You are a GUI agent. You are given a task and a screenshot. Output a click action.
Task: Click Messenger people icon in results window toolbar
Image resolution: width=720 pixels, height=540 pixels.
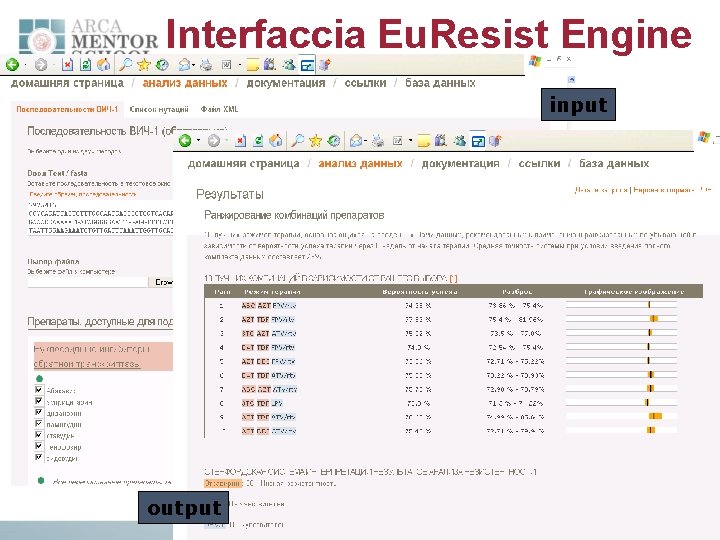459,141
